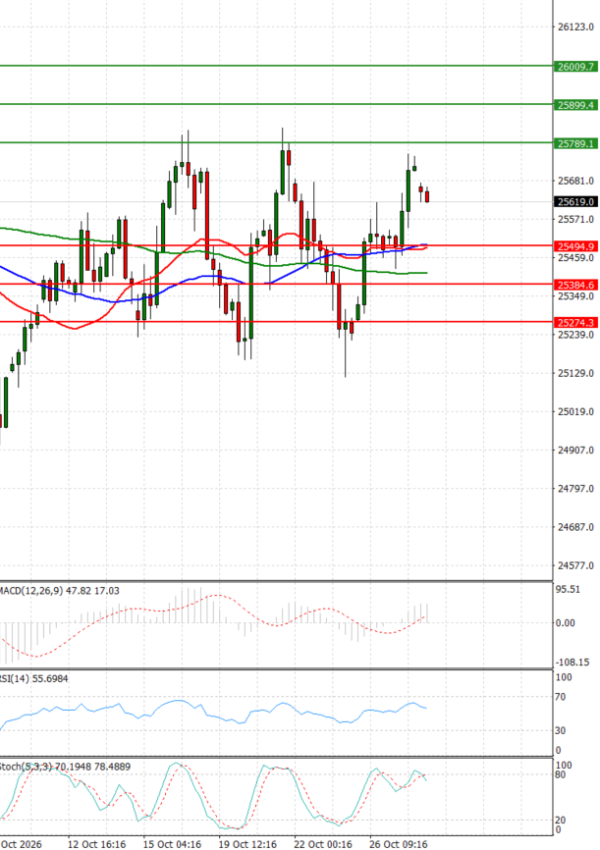Select the MACD(12,26,9) indicator label
This screenshot has height=850, width=600.
coord(60,591)
